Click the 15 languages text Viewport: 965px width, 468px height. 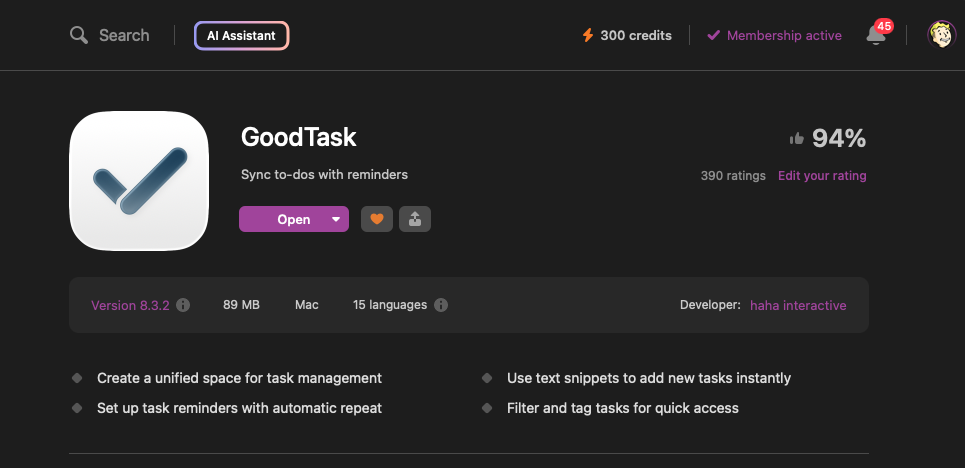point(390,305)
